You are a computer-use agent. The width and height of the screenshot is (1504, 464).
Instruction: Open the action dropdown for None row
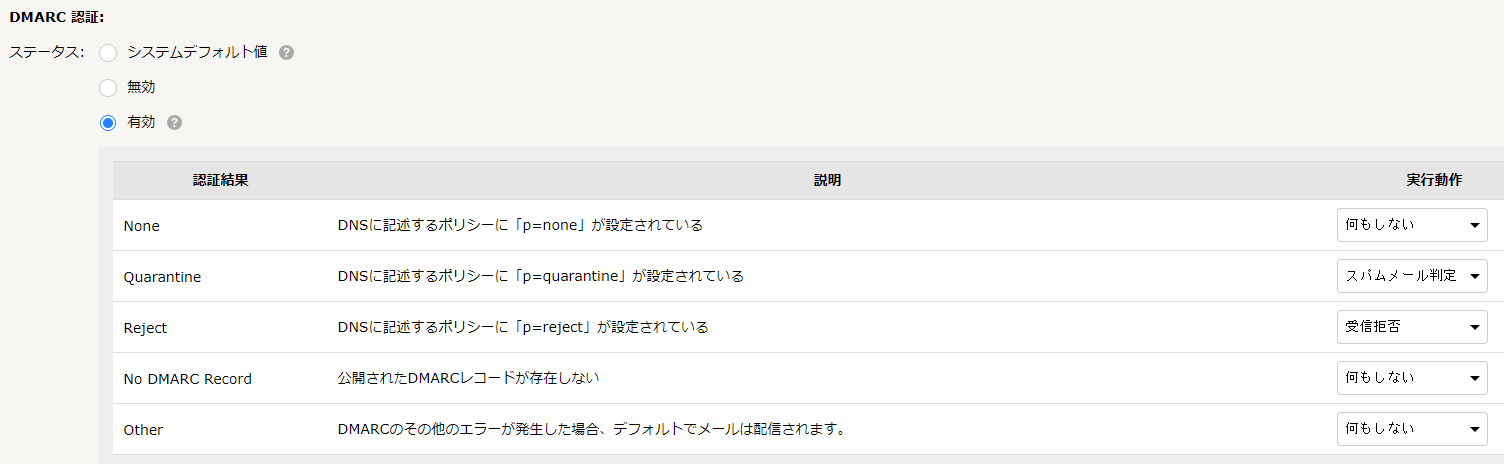point(1412,225)
